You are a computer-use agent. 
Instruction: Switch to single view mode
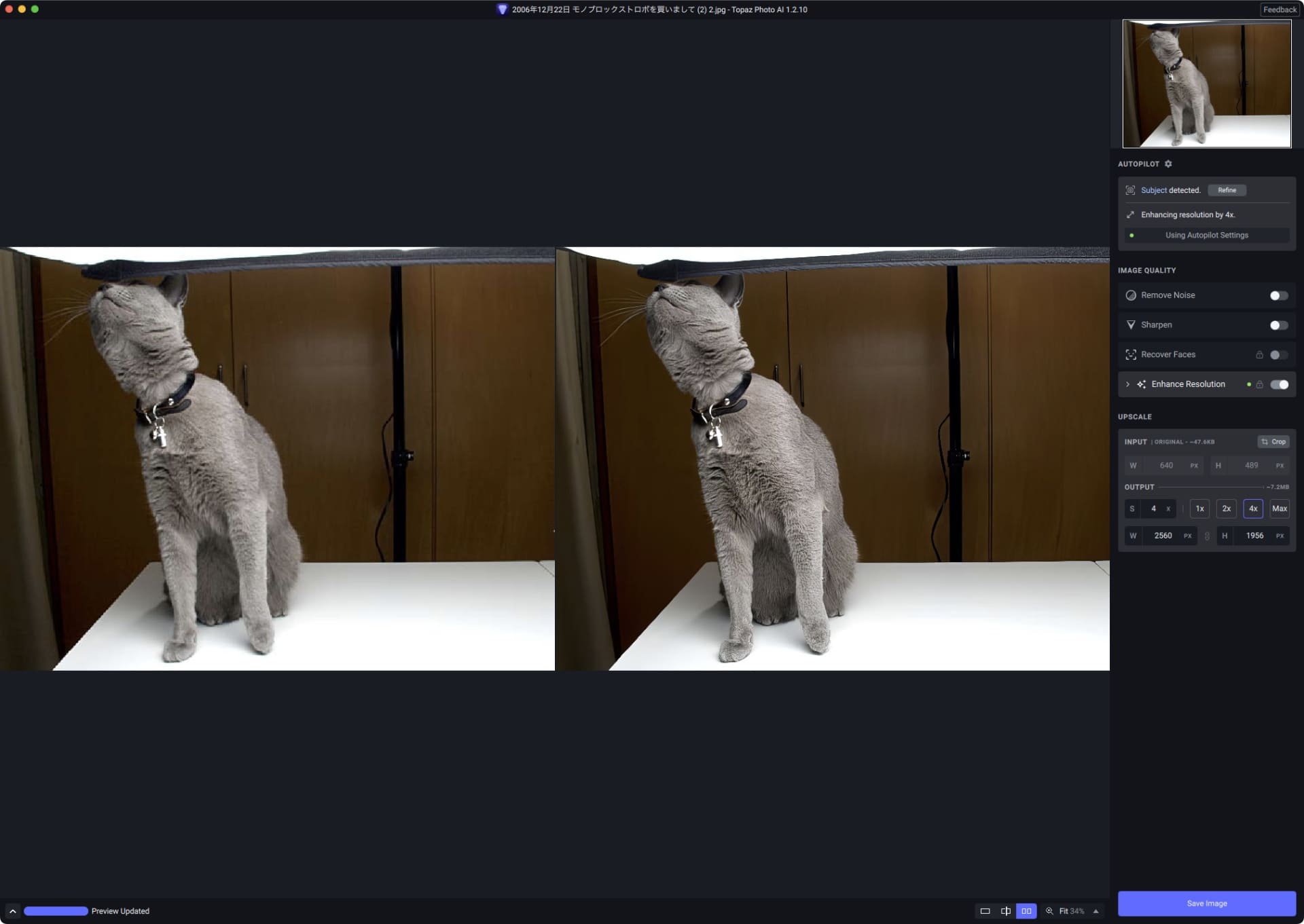tap(985, 911)
